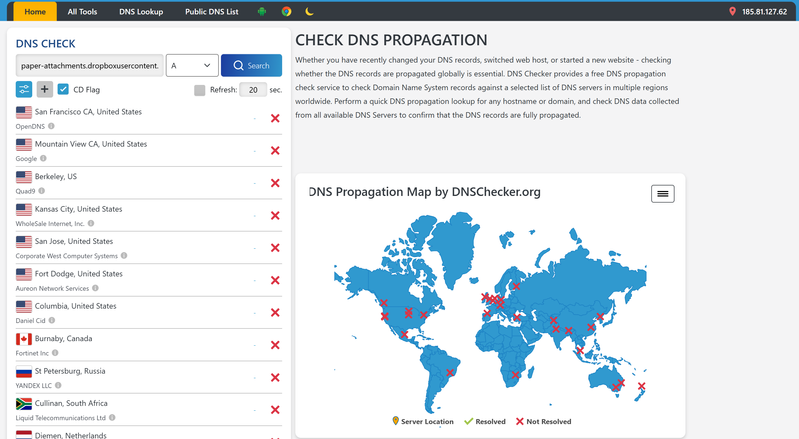Click the Android app icon in navbar
Viewport: 799px width, 439px height.
point(262,12)
